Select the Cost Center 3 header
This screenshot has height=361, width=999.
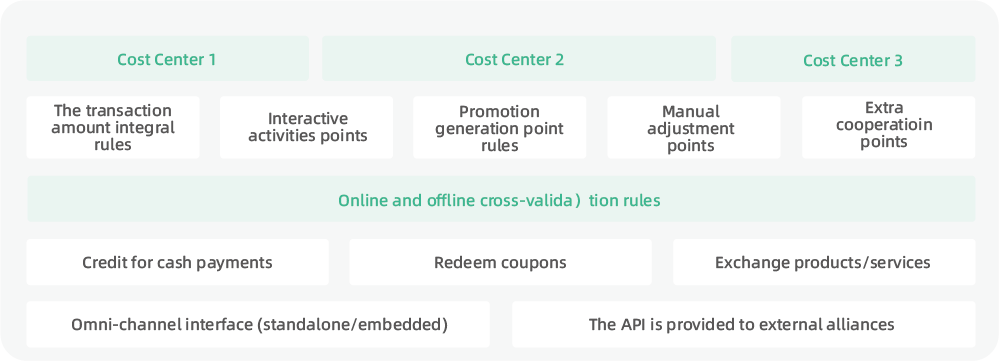(853, 59)
